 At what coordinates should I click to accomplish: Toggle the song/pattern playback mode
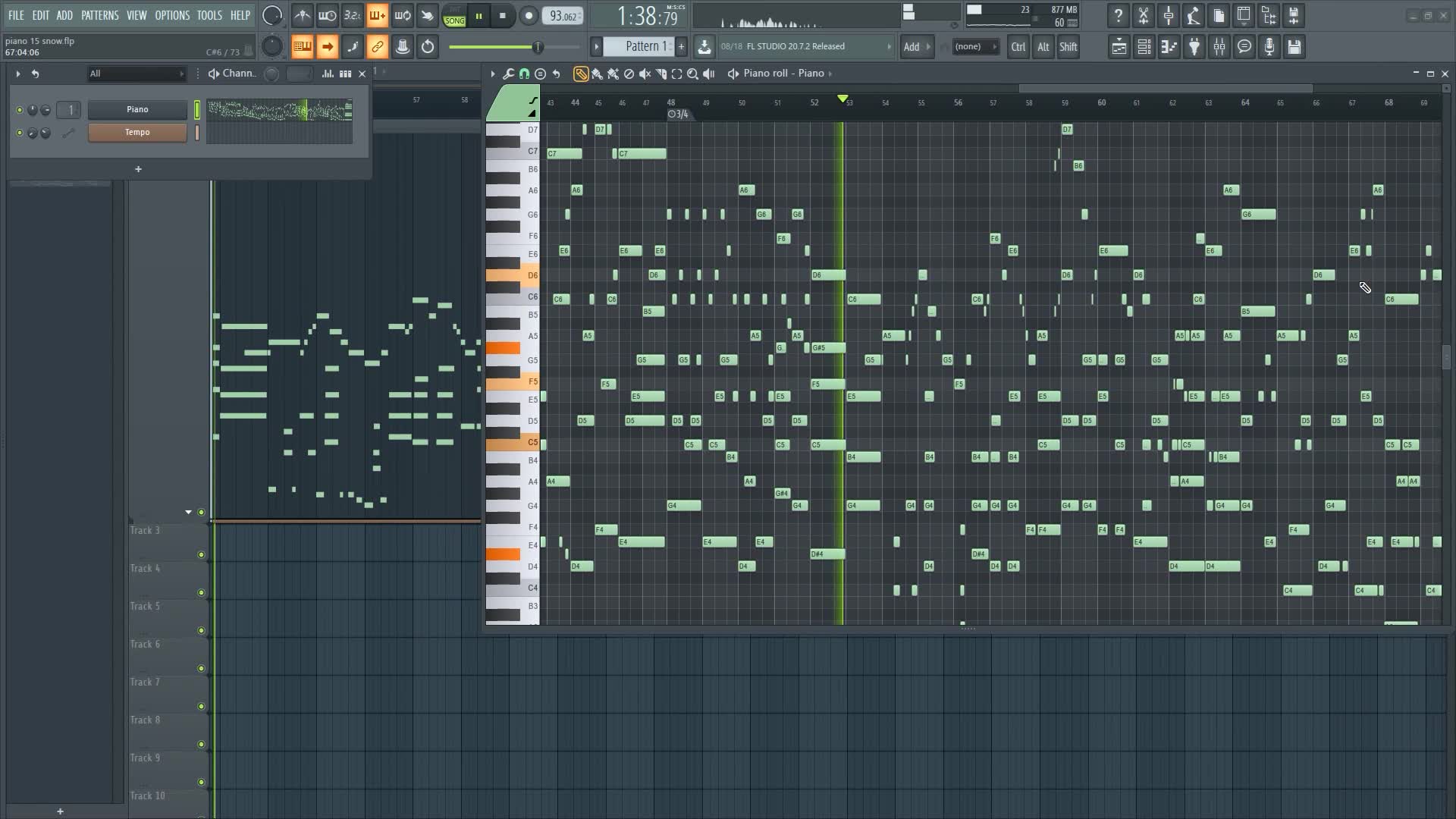click(x=455, y=15)
